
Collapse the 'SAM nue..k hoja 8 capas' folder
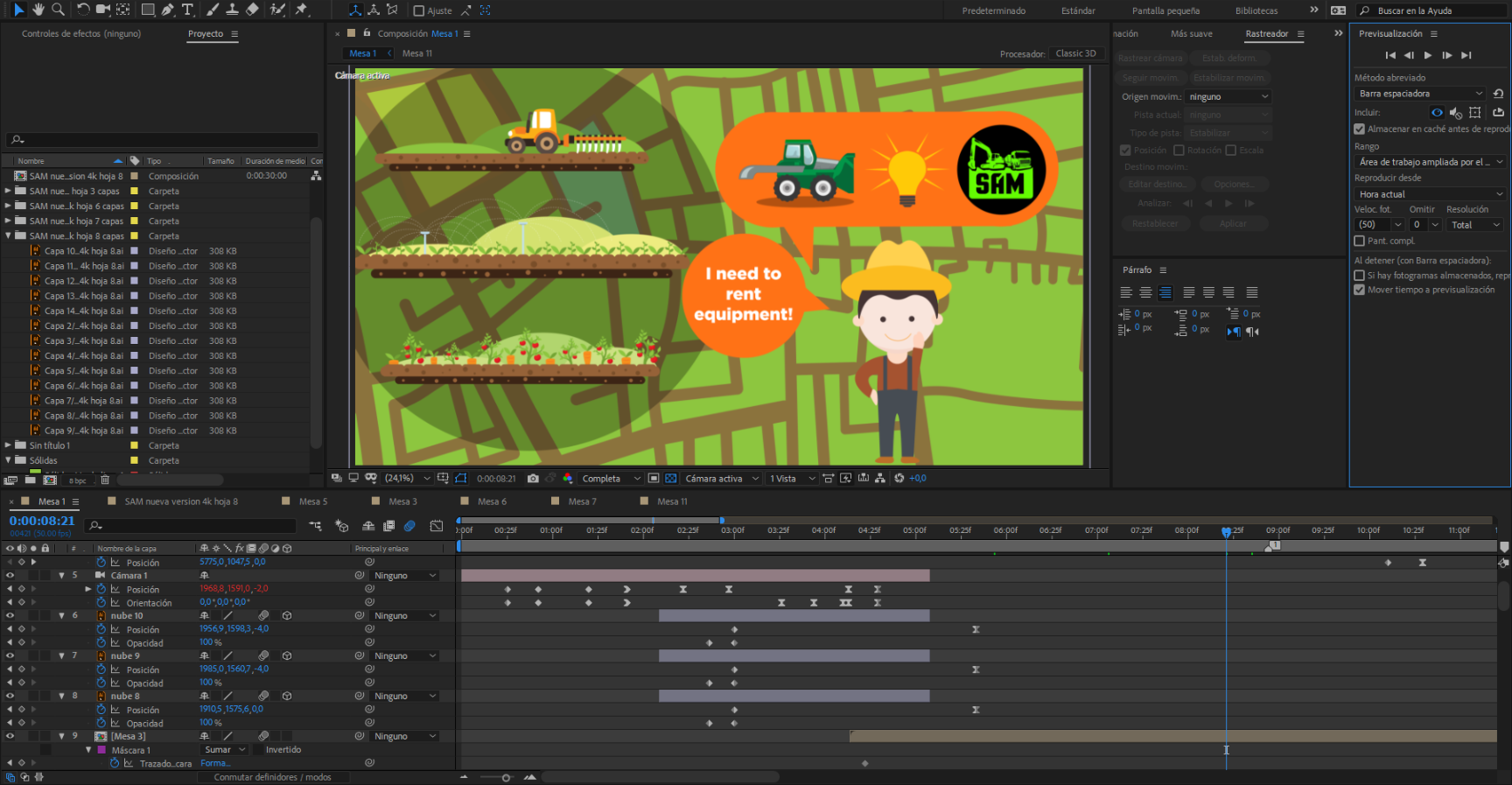point(9,236)
